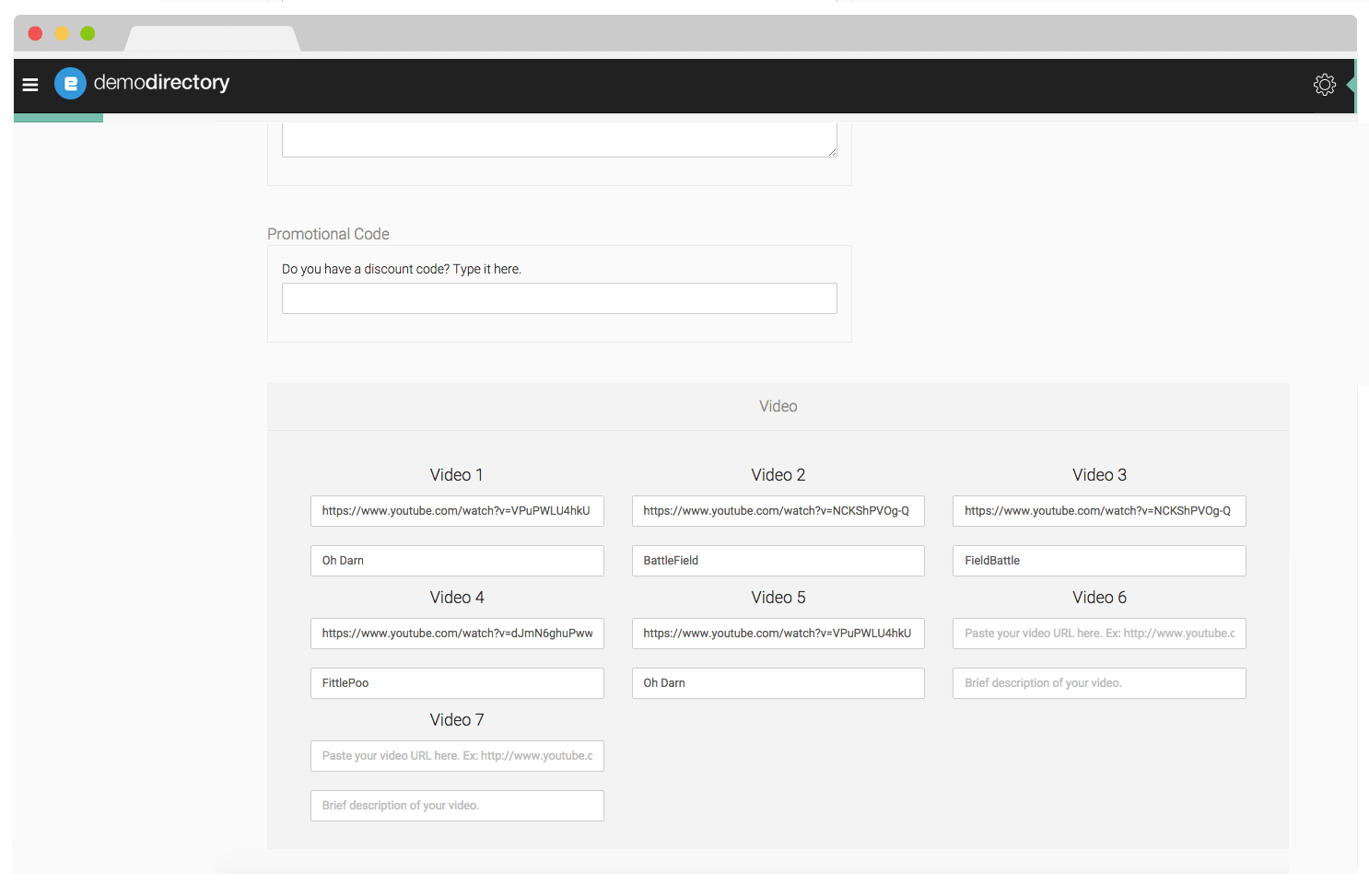Click the Video 1 URL field
Image resolution: width=1369 pixels, height=896 pixels.
tap(457, 511)
